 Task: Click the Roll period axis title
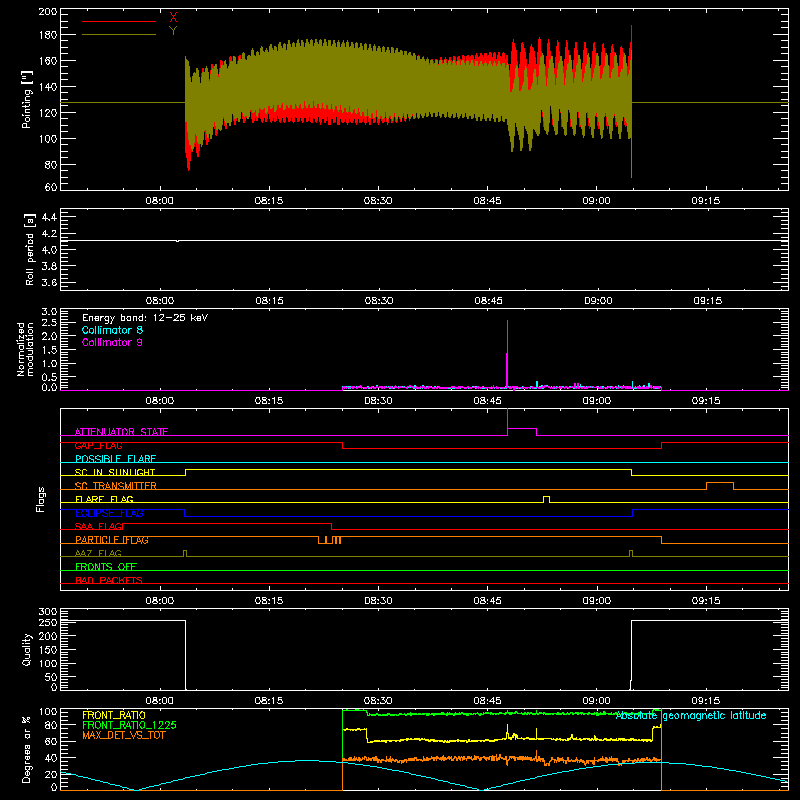(30, 249)
